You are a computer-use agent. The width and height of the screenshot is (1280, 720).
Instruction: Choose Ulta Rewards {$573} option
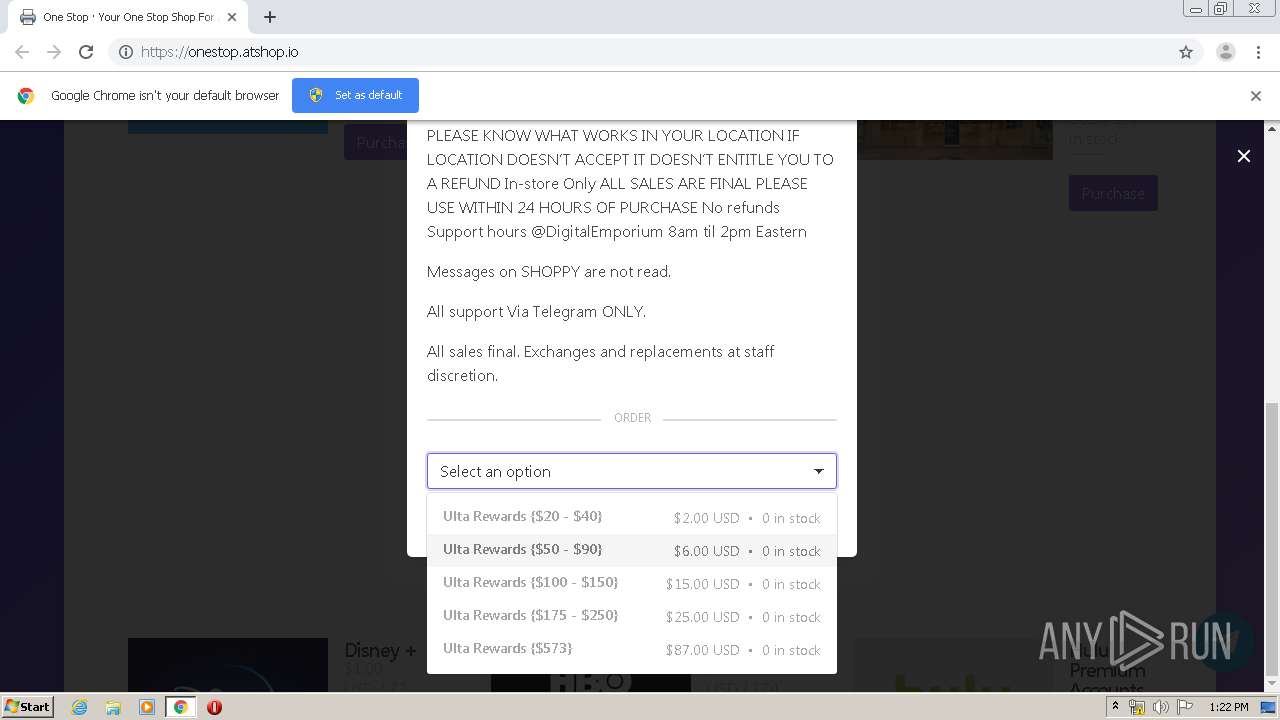(632, 649)
